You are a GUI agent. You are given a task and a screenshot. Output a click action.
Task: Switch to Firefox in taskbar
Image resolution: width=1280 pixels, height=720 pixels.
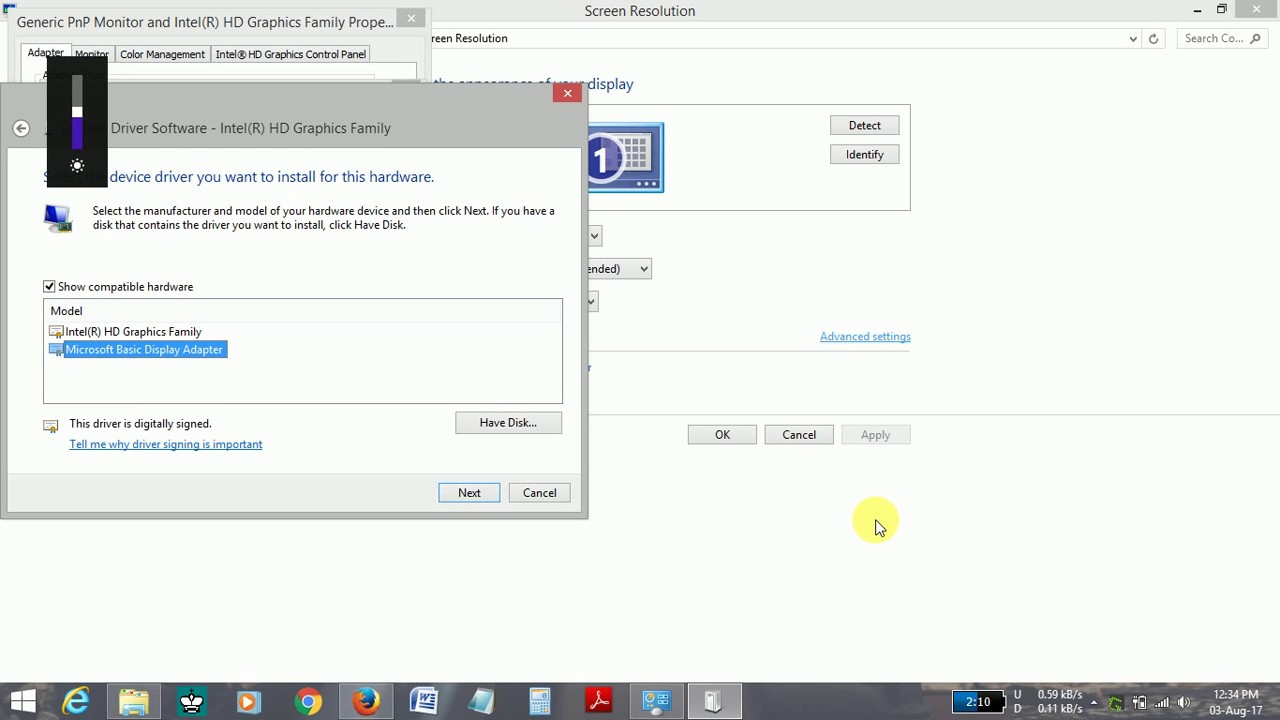click(366, 702)
